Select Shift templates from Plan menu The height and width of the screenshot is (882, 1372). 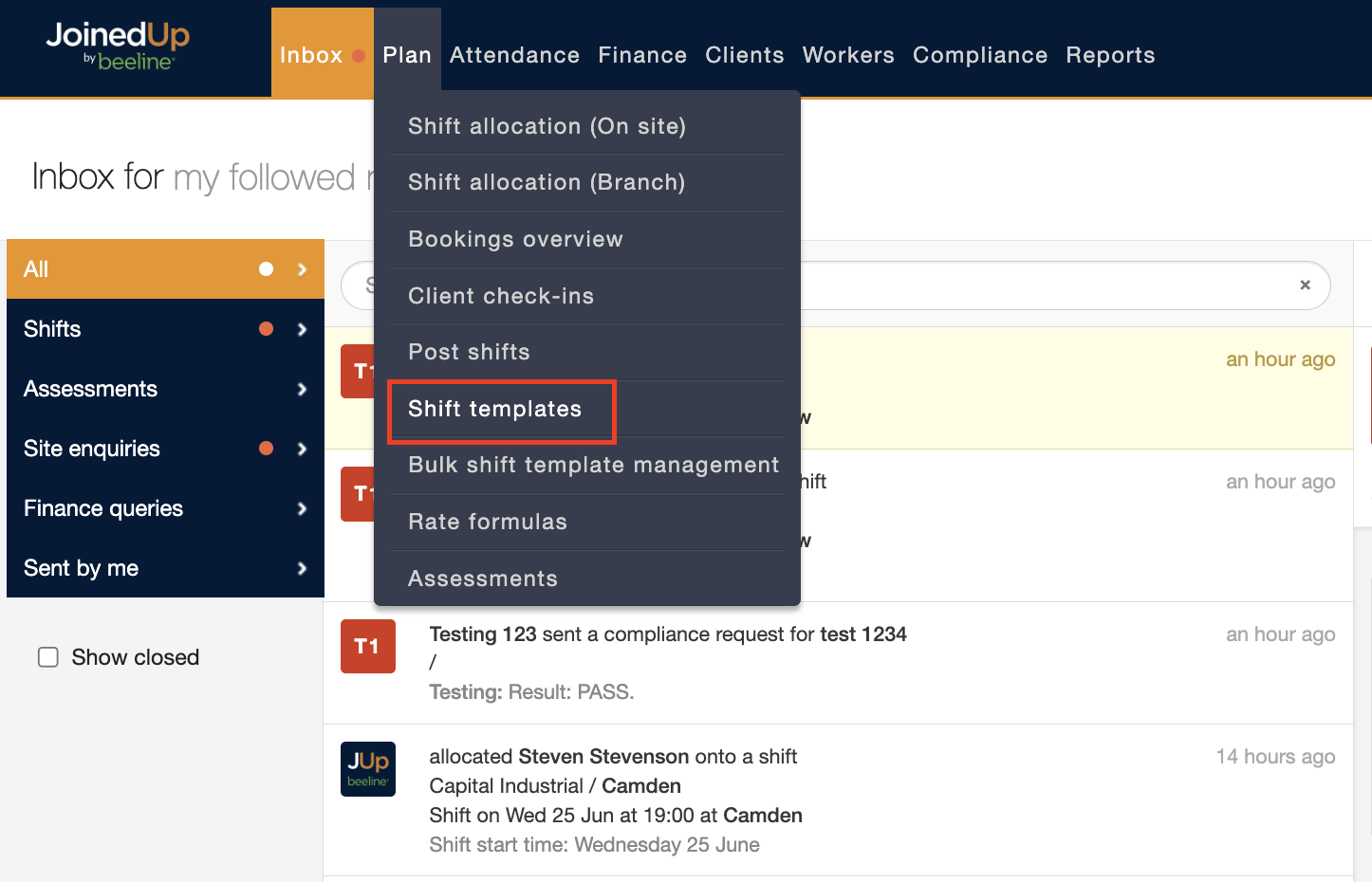(494, 409)
